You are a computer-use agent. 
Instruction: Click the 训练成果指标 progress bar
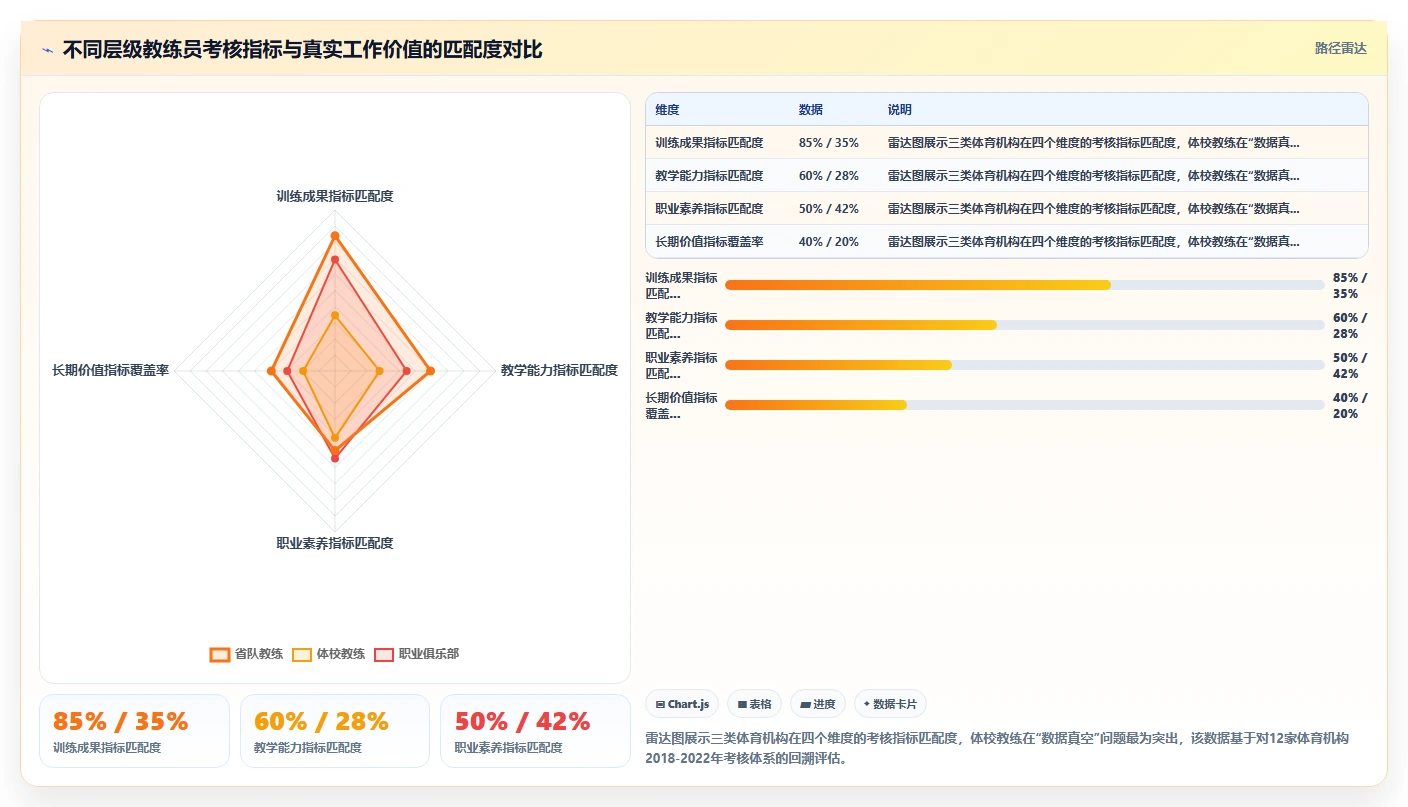(1025, 285)
